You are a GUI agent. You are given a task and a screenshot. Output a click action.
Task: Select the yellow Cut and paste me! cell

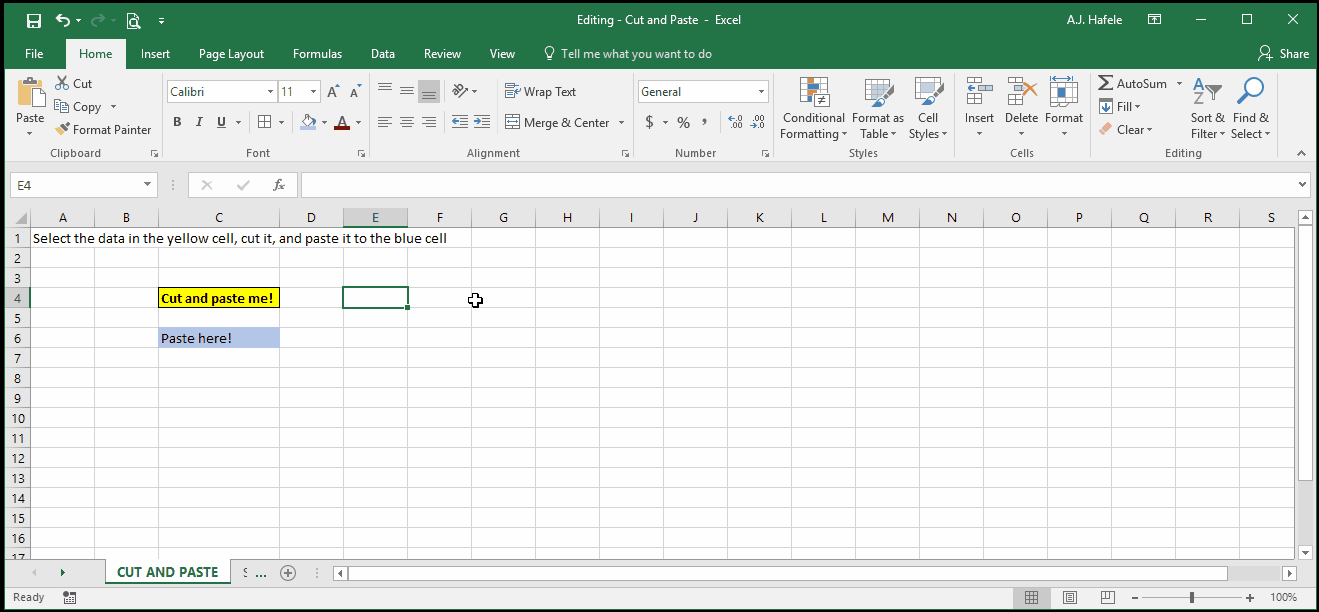click(218, 298)
